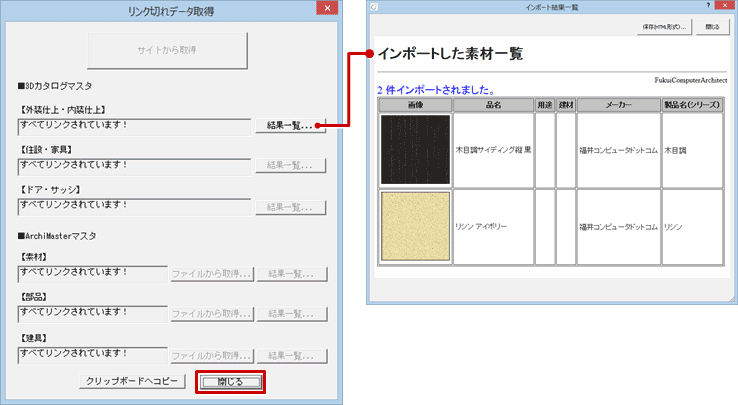Click the ドア・サッシ status field
Image resolution: width=738 pixels, height=405 pixels.
point(135,207)
